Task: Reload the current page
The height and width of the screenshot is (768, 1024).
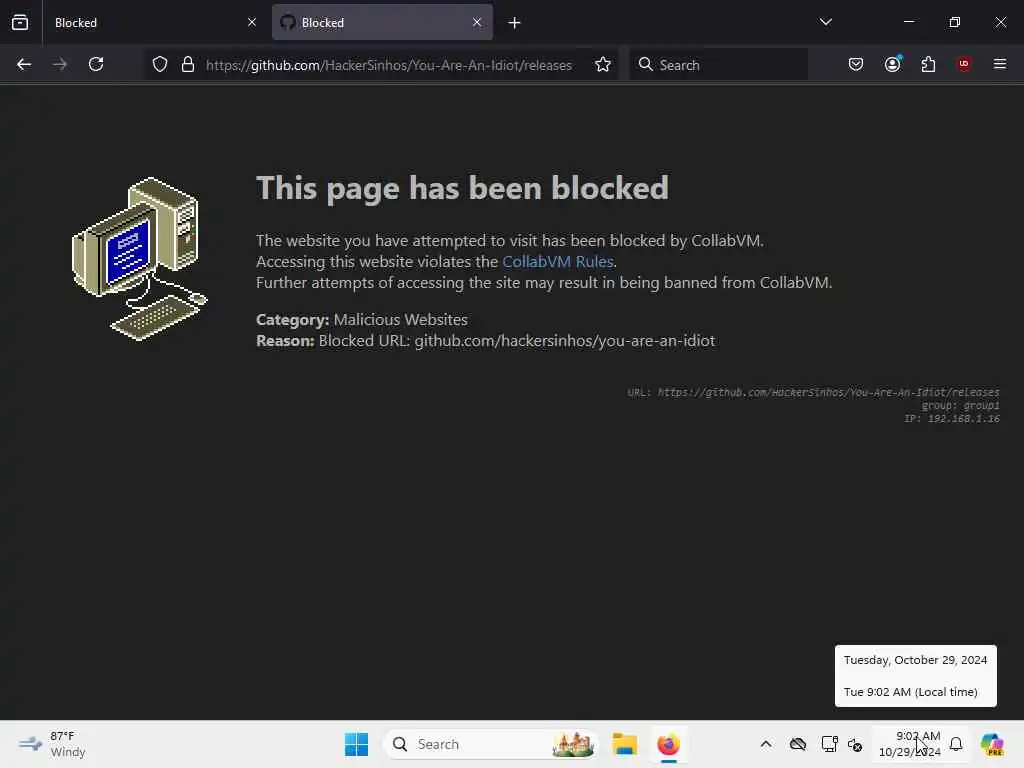Action: coord(96,64)
